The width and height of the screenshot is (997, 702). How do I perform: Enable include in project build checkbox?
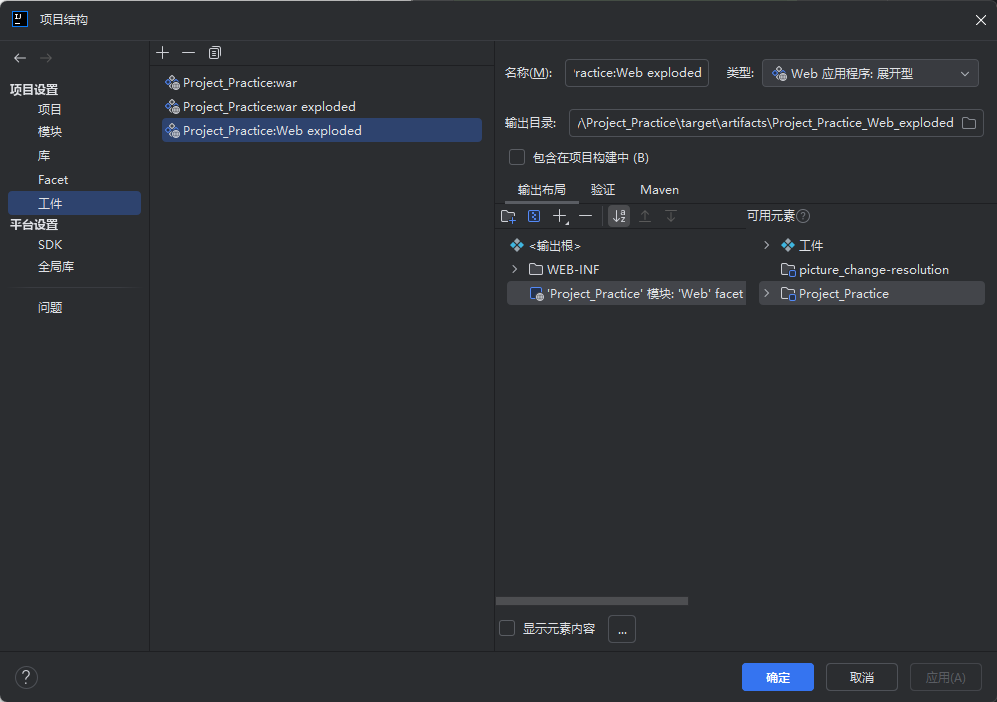pyautogui.click(x=517, y=157)
